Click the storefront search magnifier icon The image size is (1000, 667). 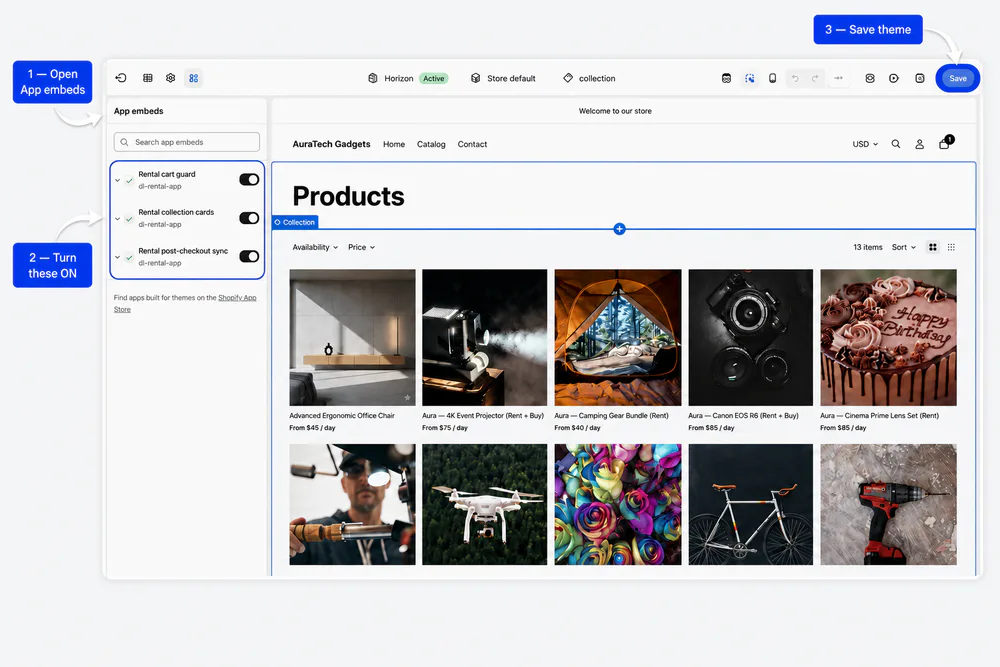point(896,144)
